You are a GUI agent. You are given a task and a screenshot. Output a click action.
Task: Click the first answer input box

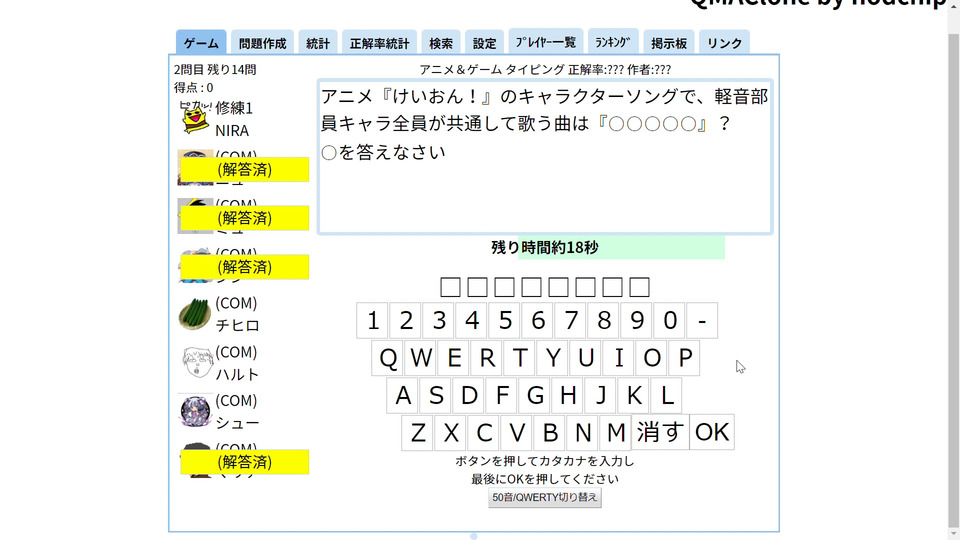pyautogui.click(x=450, y=287)
